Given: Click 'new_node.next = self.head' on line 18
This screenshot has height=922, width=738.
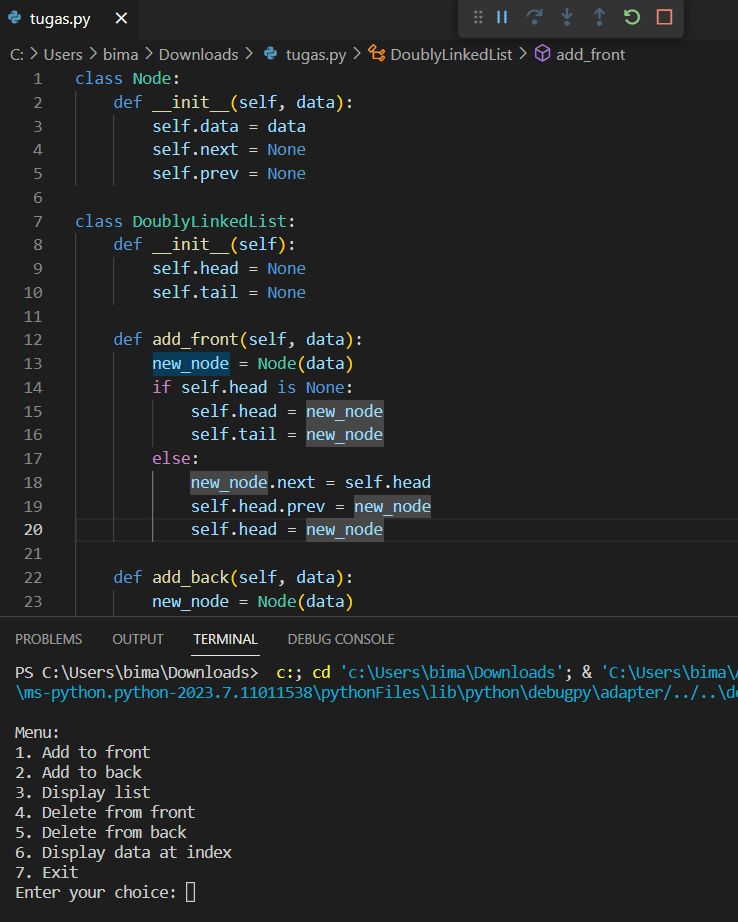Looking at the screenshot, I should 310,483.
